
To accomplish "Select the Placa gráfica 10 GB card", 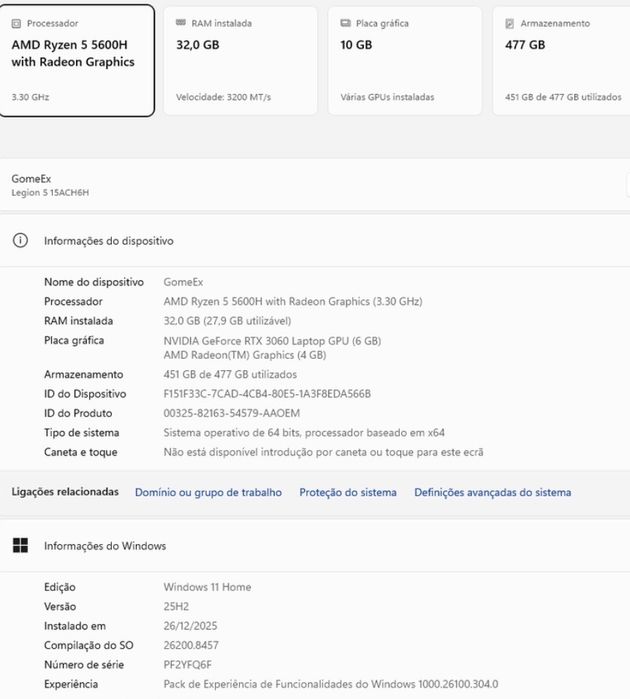I will tap(405, 61).
